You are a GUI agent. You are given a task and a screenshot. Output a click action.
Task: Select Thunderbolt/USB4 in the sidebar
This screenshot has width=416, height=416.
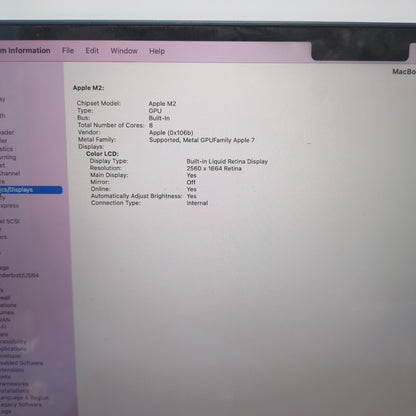click(x=19, y=275)
